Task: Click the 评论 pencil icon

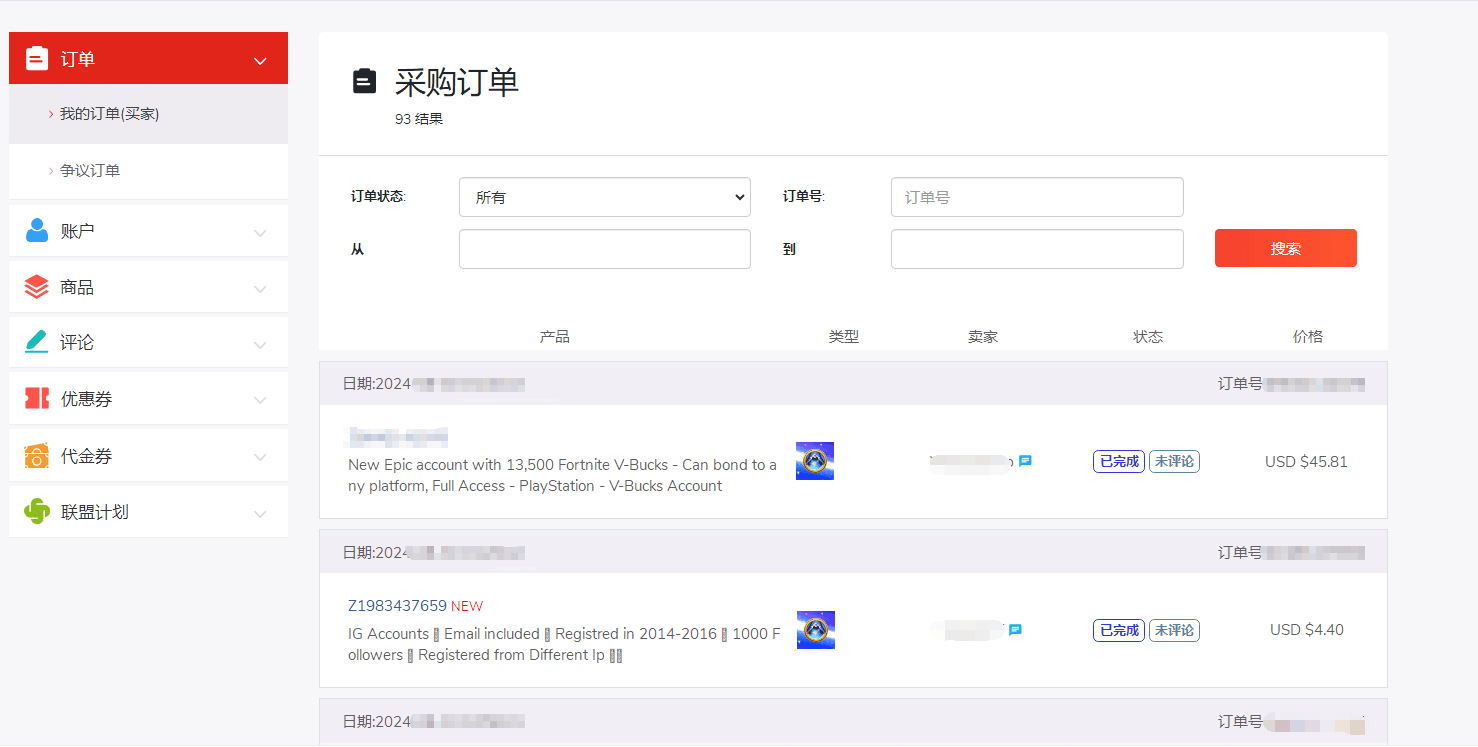Action: click(37, 342)
